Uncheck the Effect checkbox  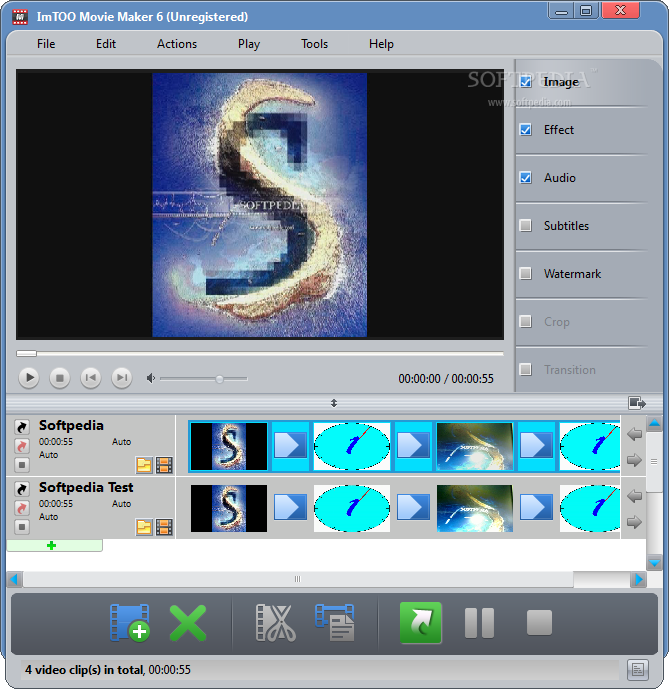[526, 130]
